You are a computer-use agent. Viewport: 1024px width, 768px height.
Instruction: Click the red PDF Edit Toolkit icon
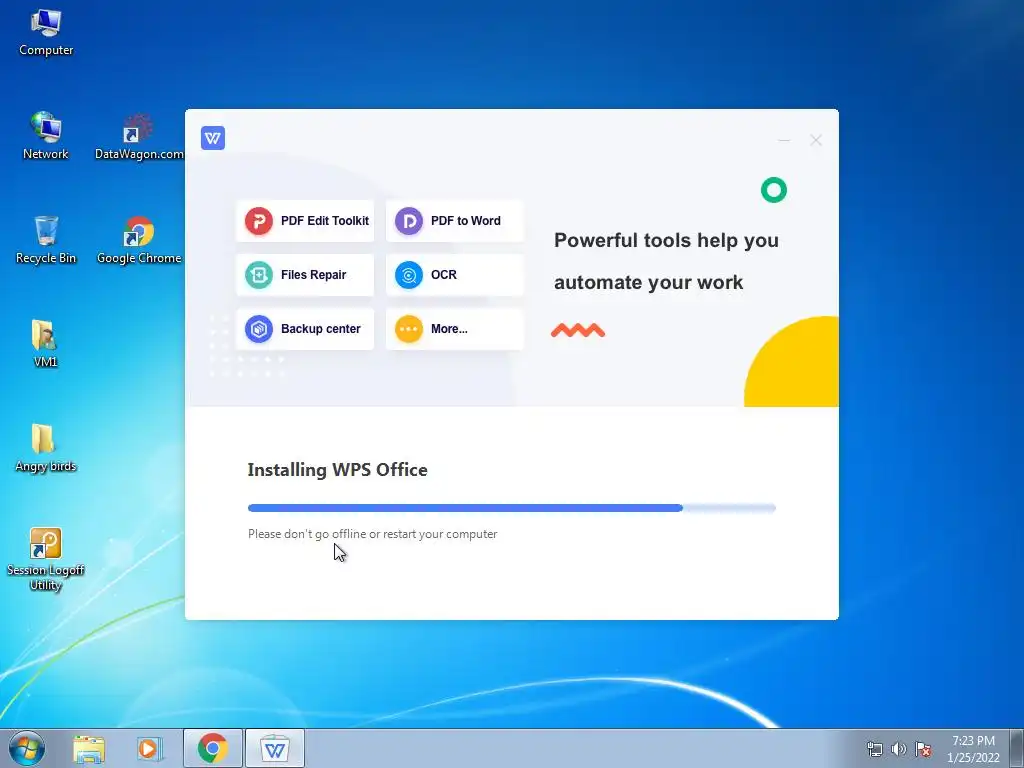(259, 221)
